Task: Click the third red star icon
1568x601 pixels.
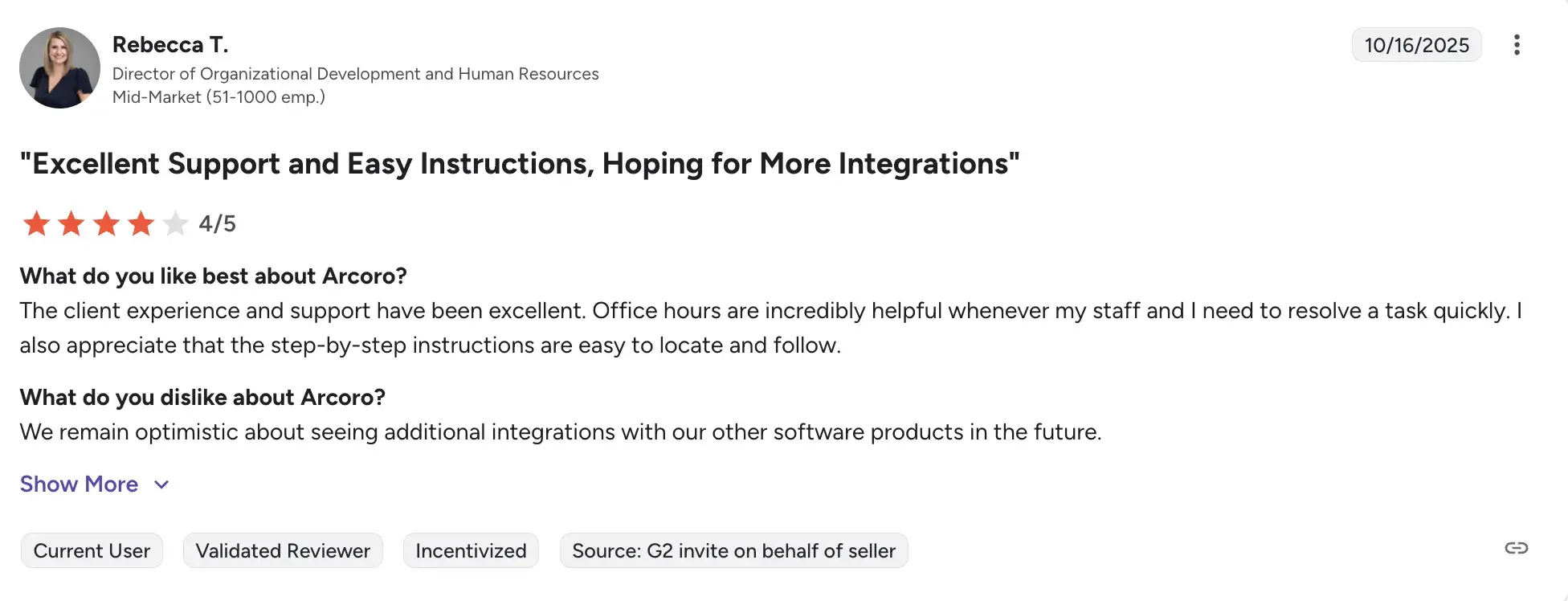Action: (x=105, y=223)
